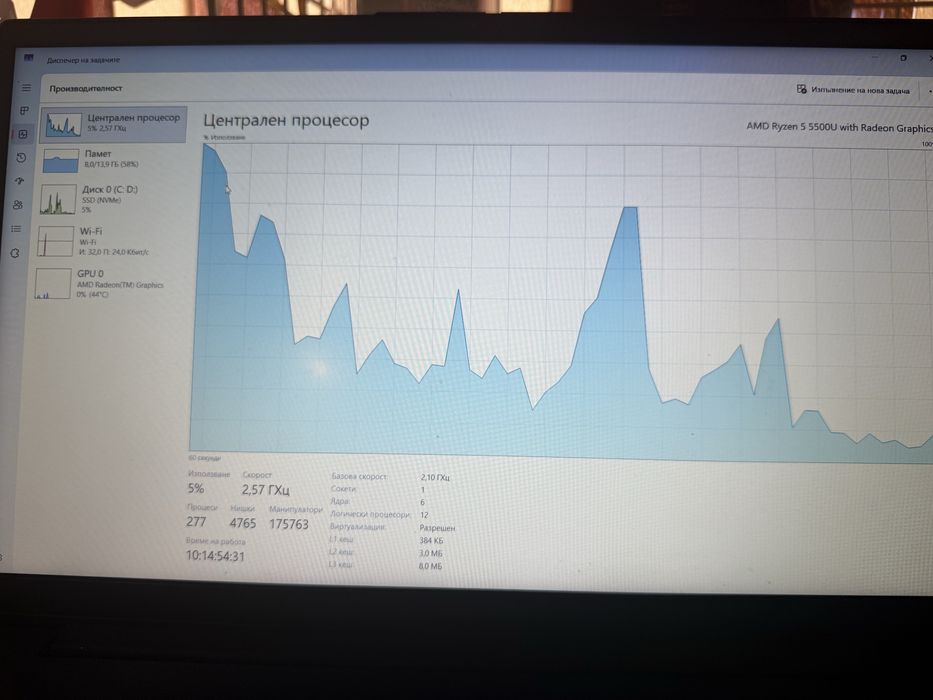The image size is (933, 700).
Task: Click the AMD Radeon(TM) Graphics subtitle
Action: (120, 285)
